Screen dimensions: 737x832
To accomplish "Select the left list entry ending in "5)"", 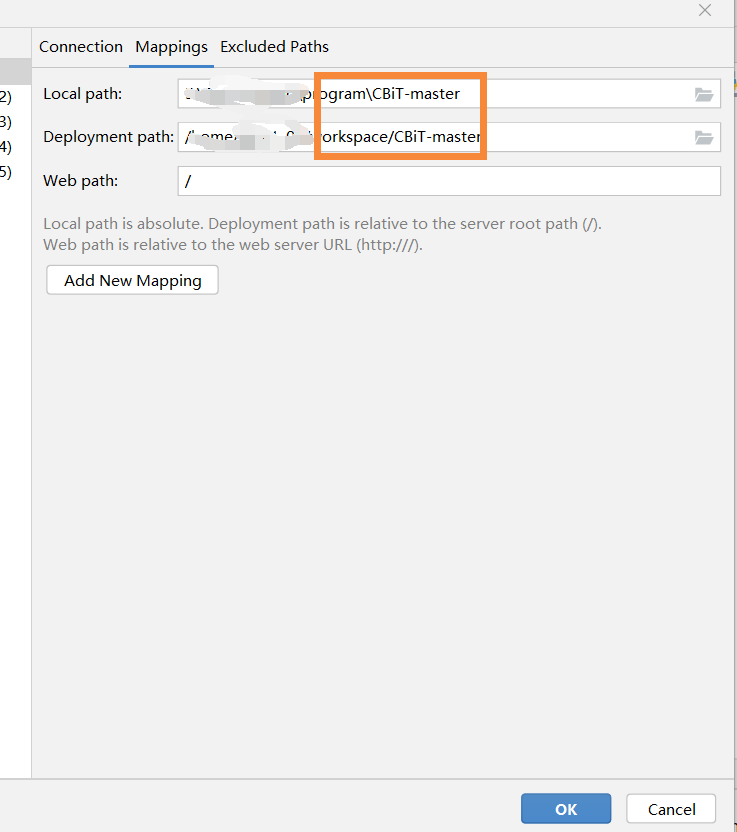I will coord(6,172).
